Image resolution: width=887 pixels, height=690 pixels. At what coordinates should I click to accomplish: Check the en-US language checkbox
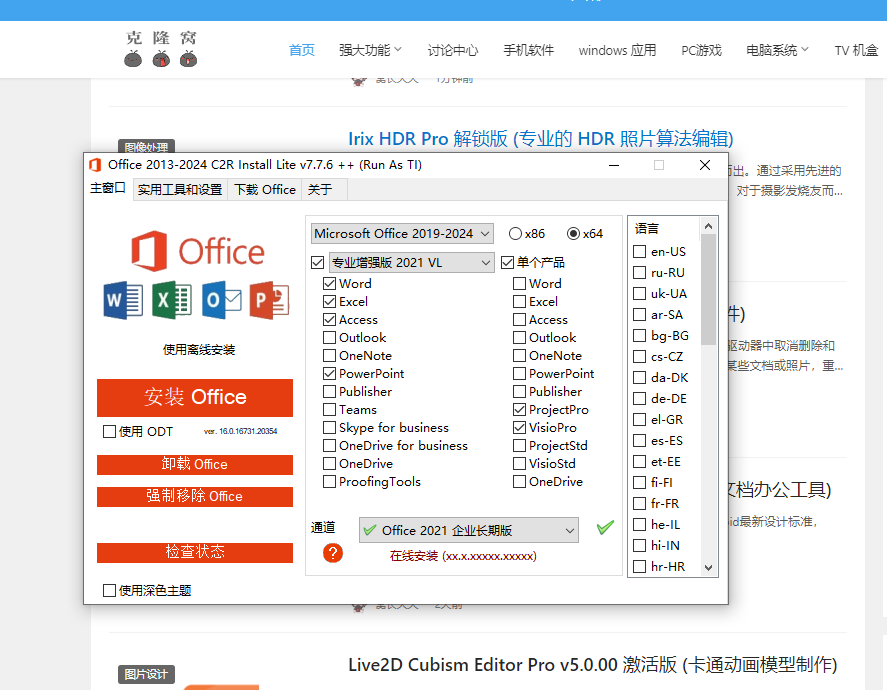click(x=639, y=252)
